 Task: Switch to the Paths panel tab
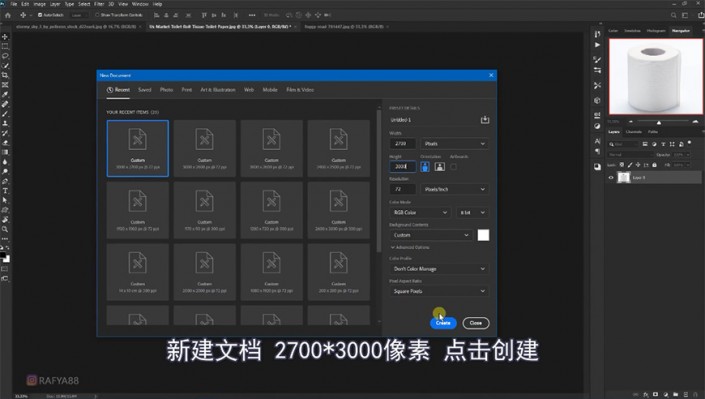pos(653,132)
